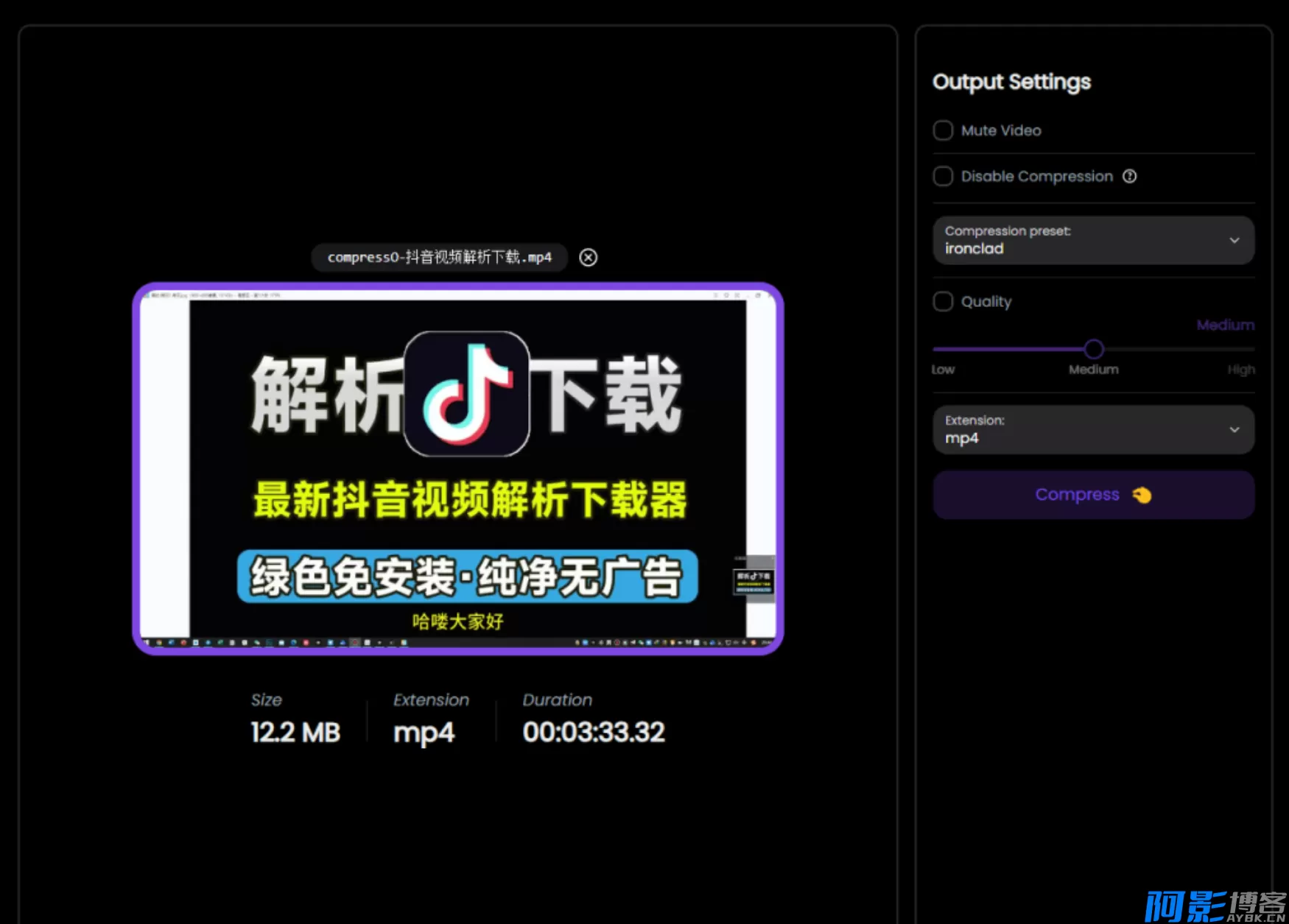Click the Duration value 00:03:33.32
Viewport: 1289px width, 924px height.
point(594,733)
